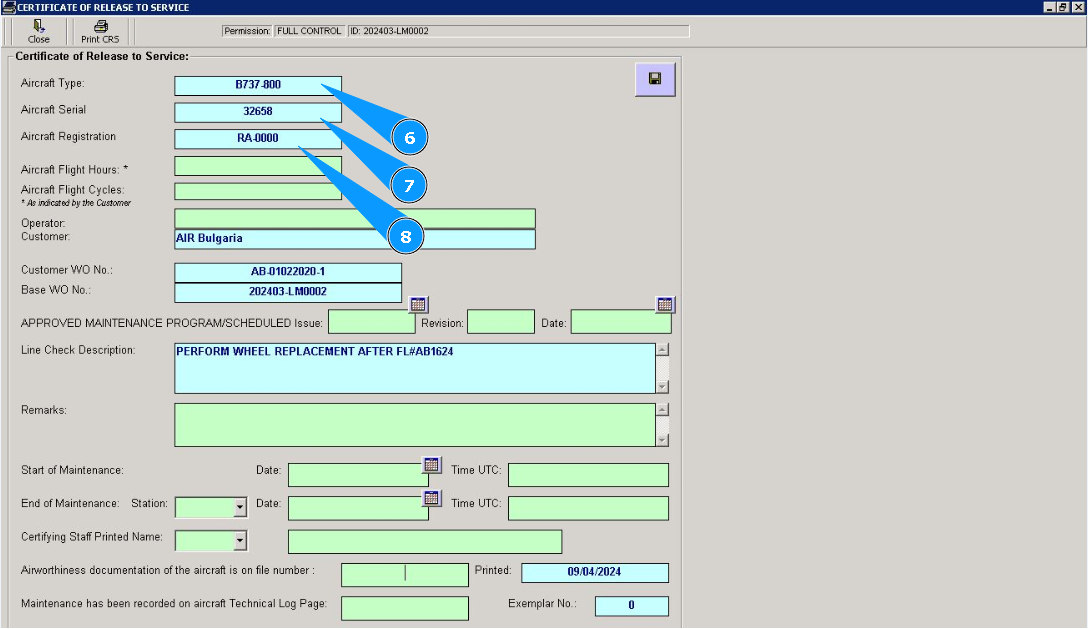Viewport: 1088px width, 629px height.
Task: Click the window title bar application icon
Action: [8, 7]
